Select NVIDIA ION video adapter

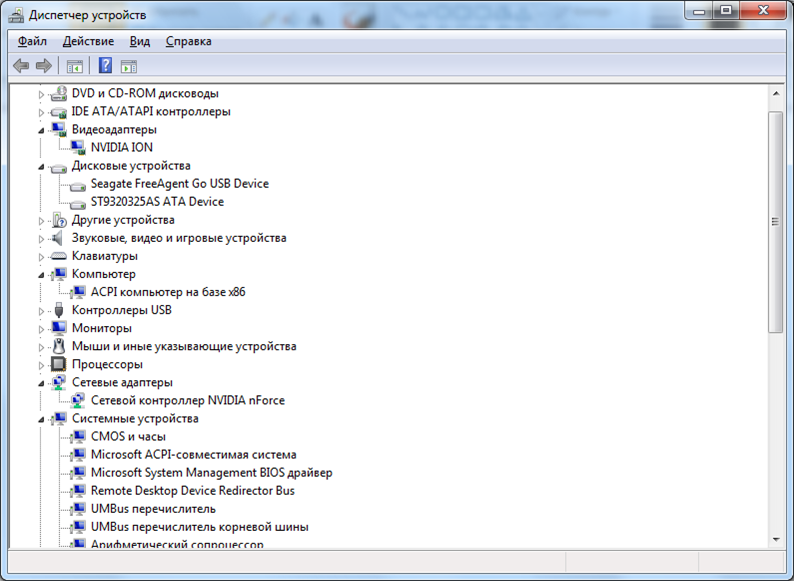tap(122, 147)
